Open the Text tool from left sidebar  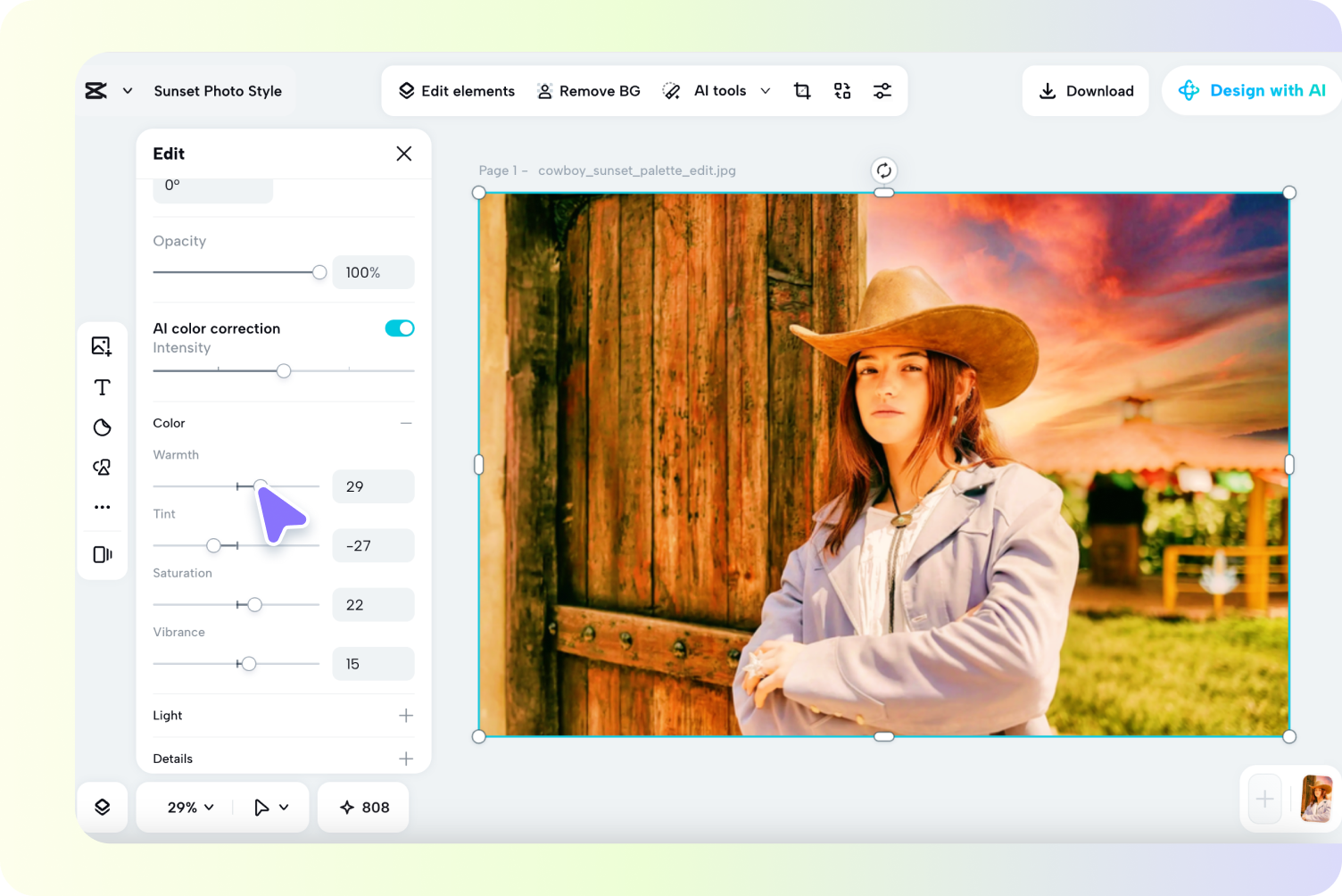coord(102,387)
